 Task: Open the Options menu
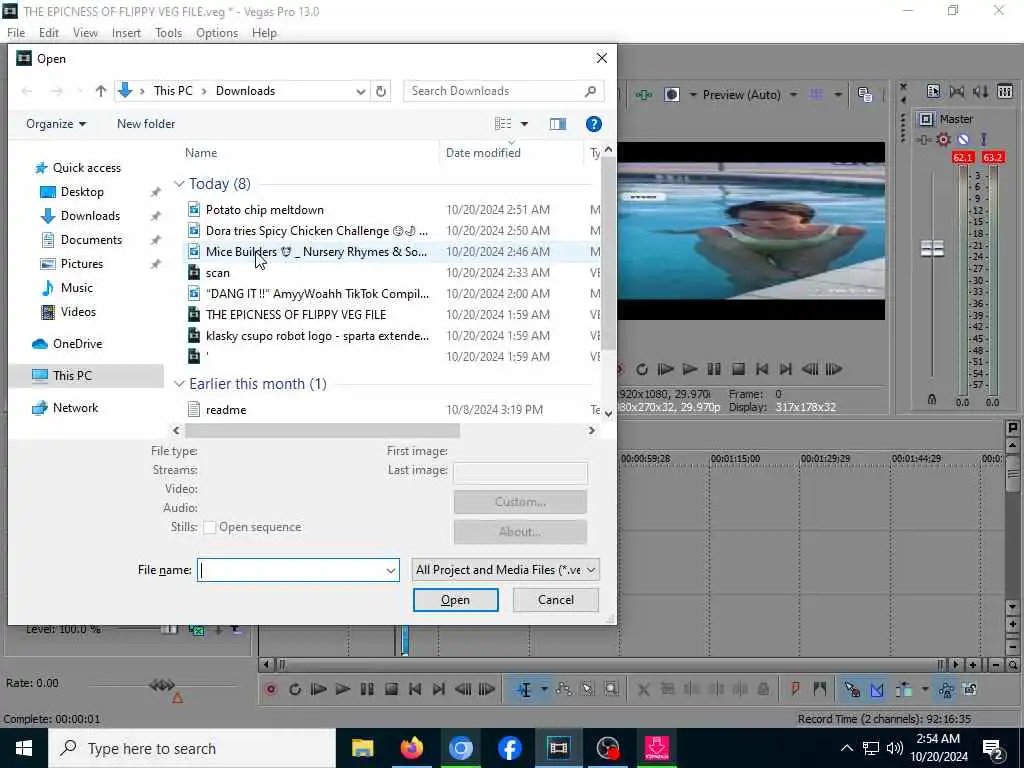pyautogui.click(x=217, y=33)
